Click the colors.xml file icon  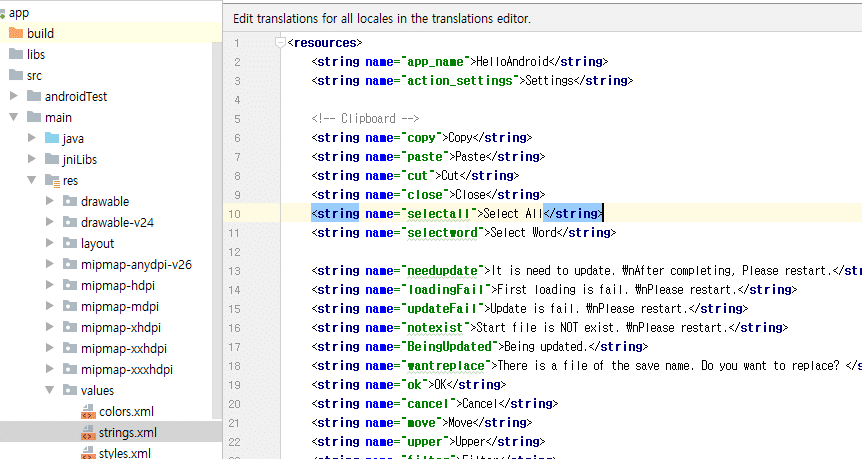[88, 412]
